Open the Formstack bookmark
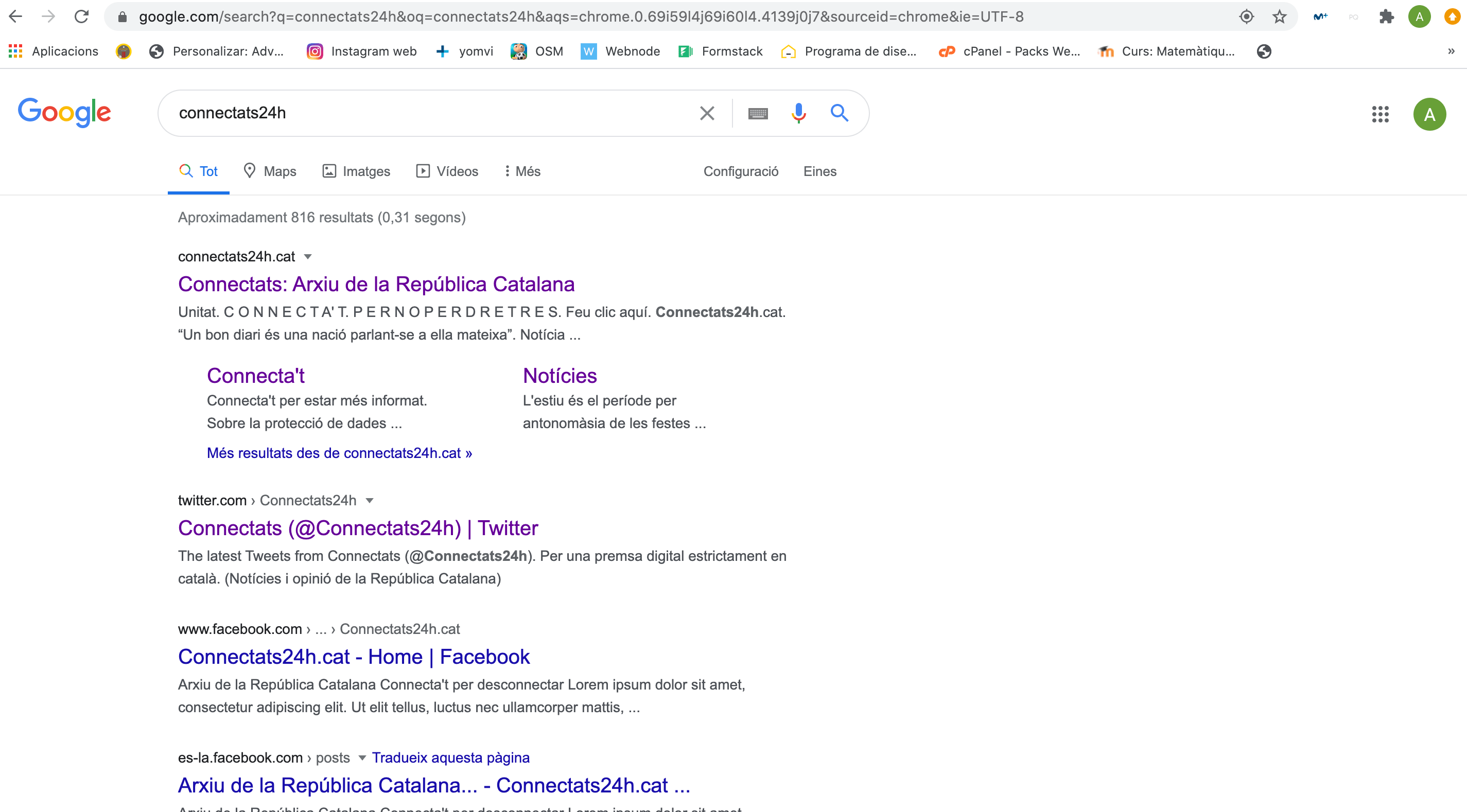 (x=721, y=51)
